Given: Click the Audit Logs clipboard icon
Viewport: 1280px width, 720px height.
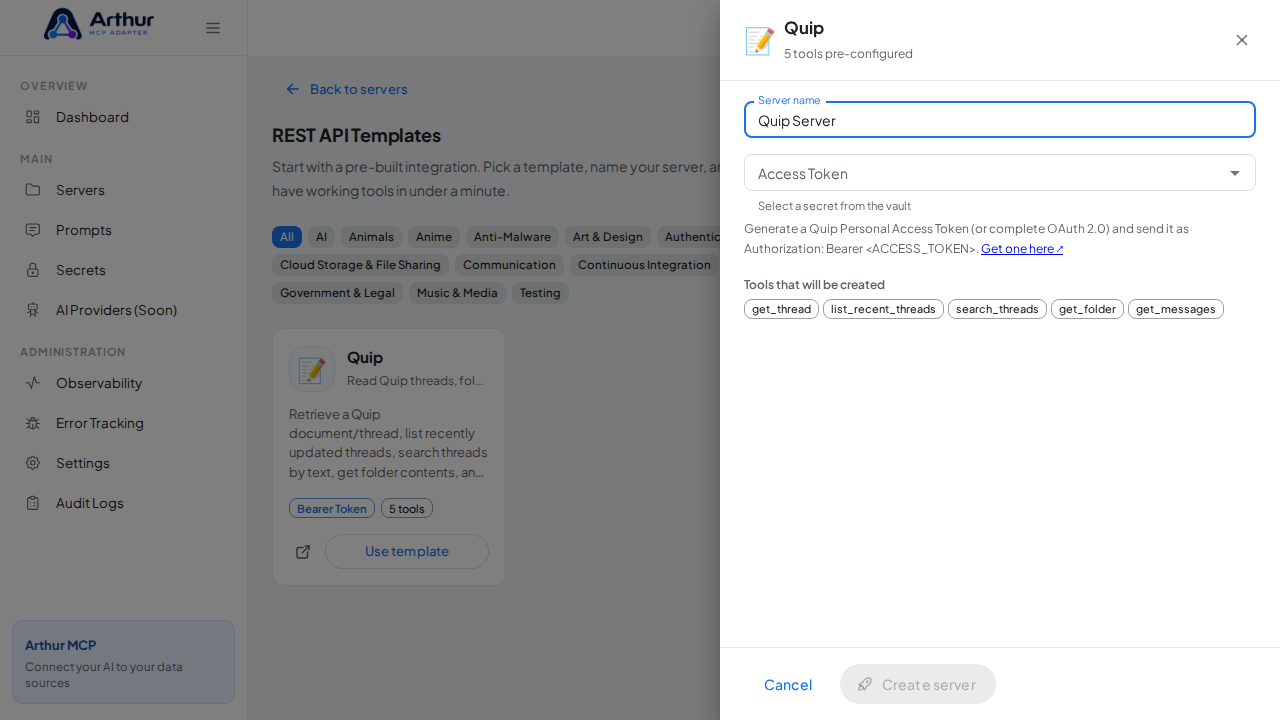Looking at the screenshot, I should point(33,503).
